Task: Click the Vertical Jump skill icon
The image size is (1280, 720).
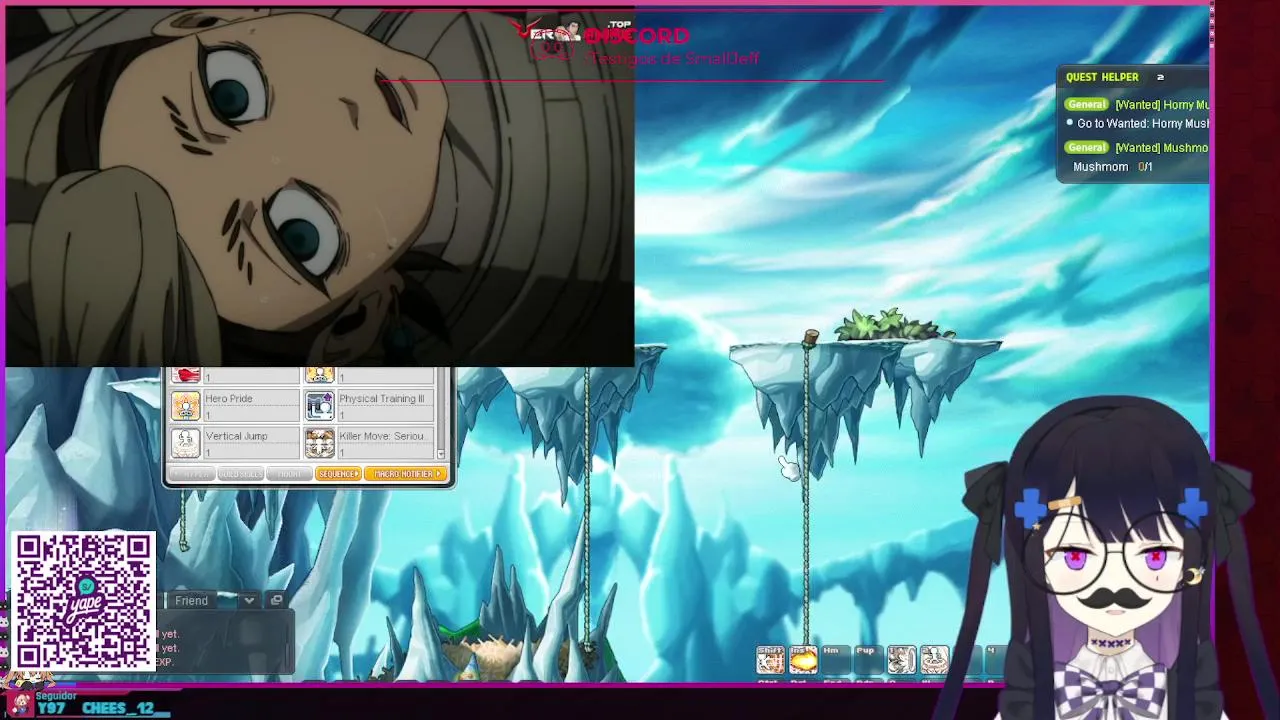Action: coord(186,443)
